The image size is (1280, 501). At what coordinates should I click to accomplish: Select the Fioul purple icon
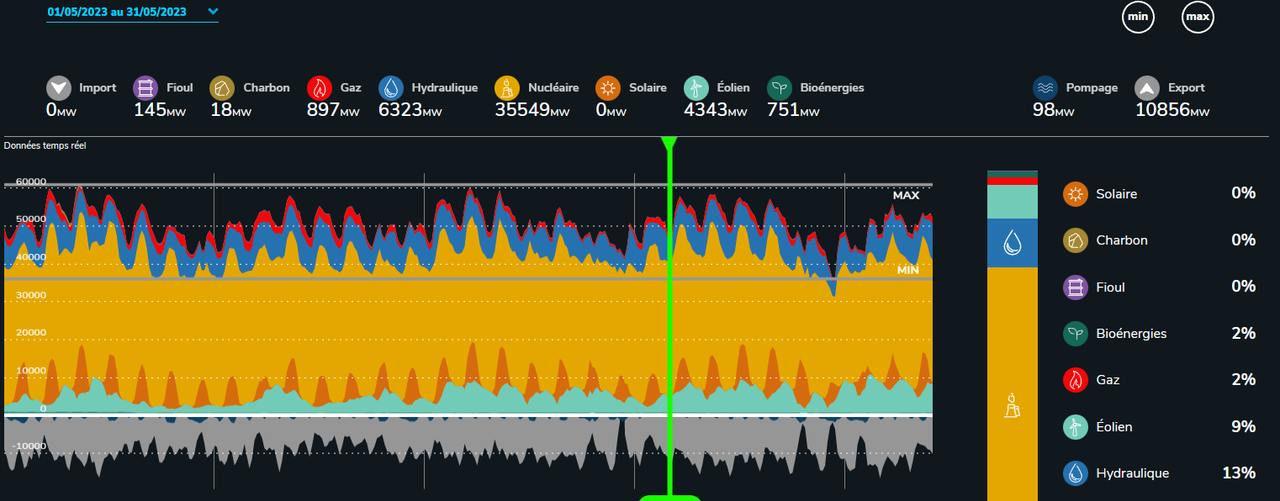tap(145, 88)
